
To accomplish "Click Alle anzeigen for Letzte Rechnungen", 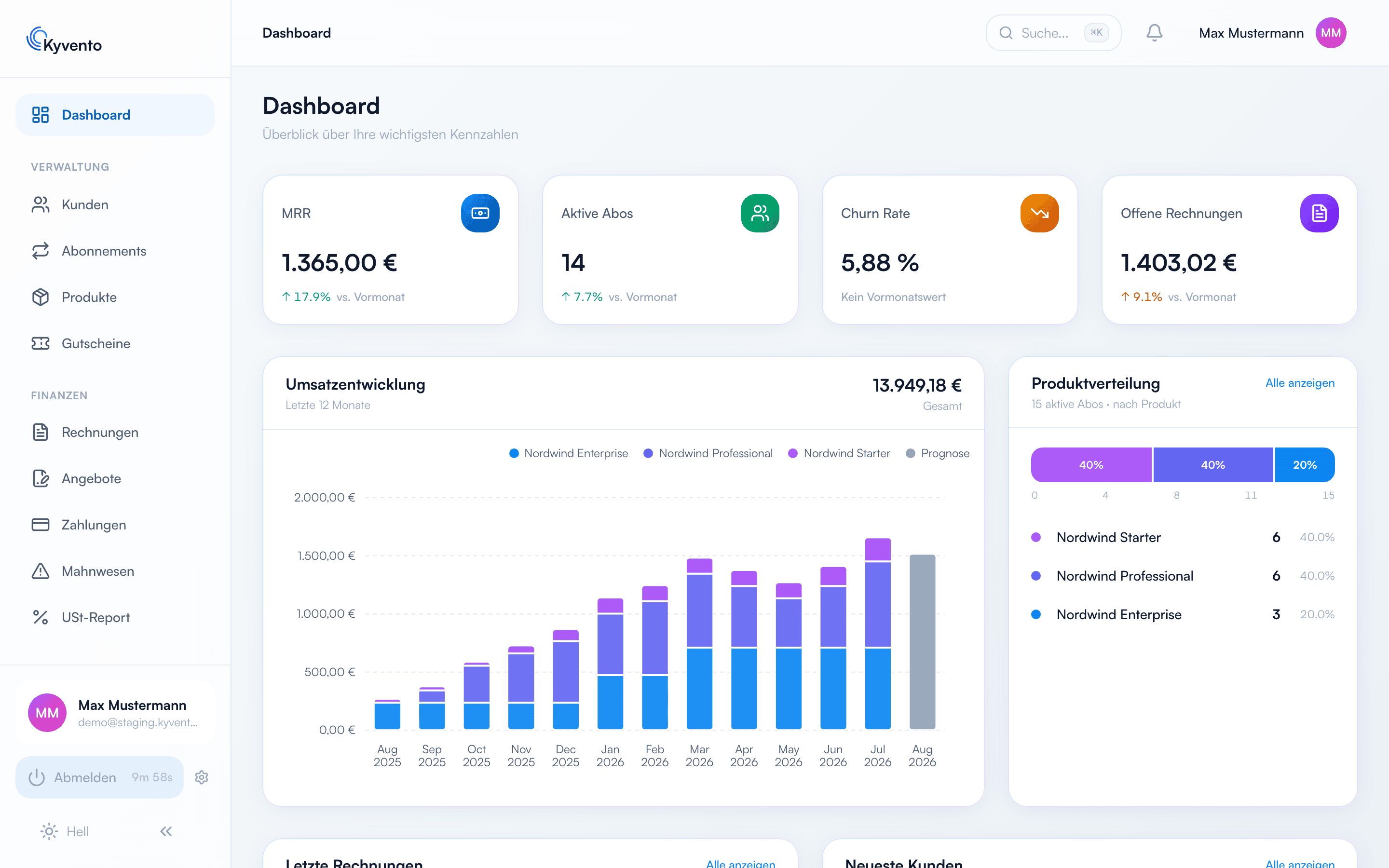I will (740, 863).
